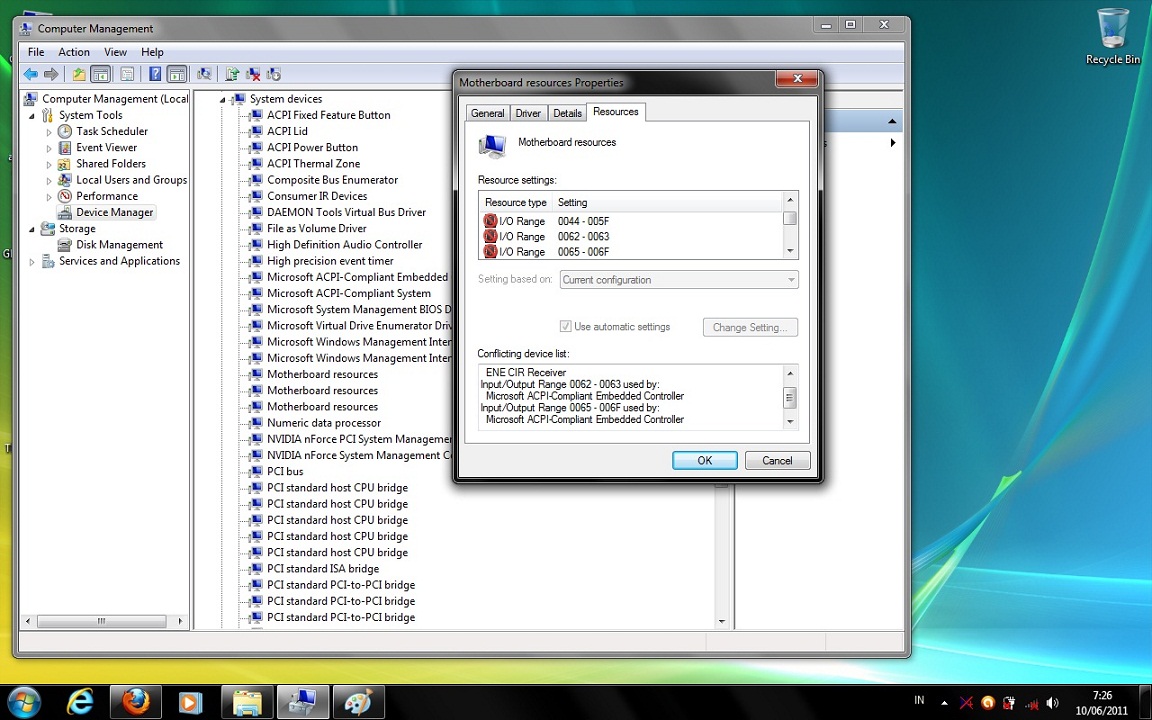Click the grey Forward arrow in toolbar
Screen dimensions: 1152x720
[x=51, y=74]
